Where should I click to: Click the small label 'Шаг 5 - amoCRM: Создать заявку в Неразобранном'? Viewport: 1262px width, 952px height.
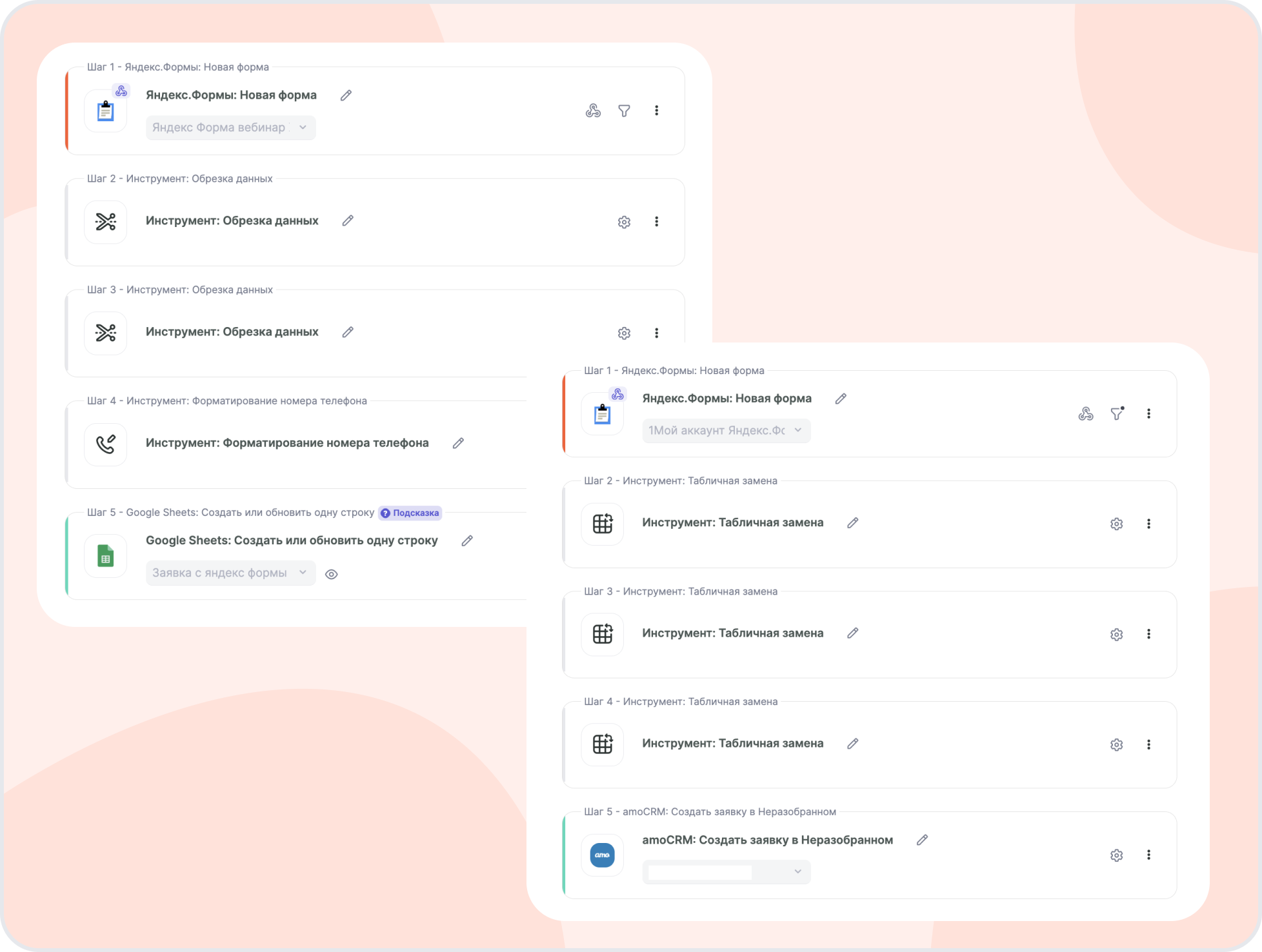710,812
